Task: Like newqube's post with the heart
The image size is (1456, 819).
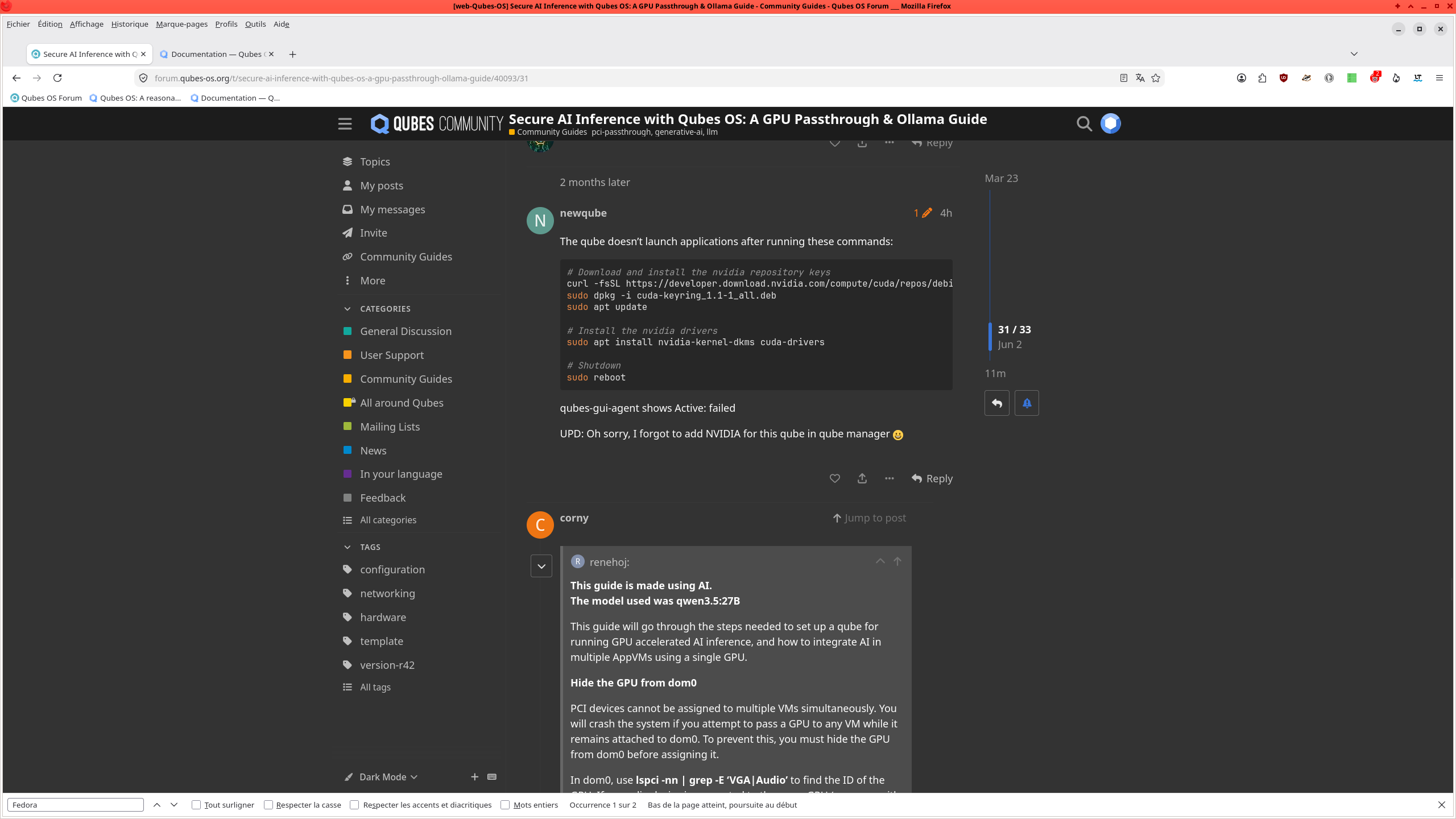Action: [x=834, y=478]
